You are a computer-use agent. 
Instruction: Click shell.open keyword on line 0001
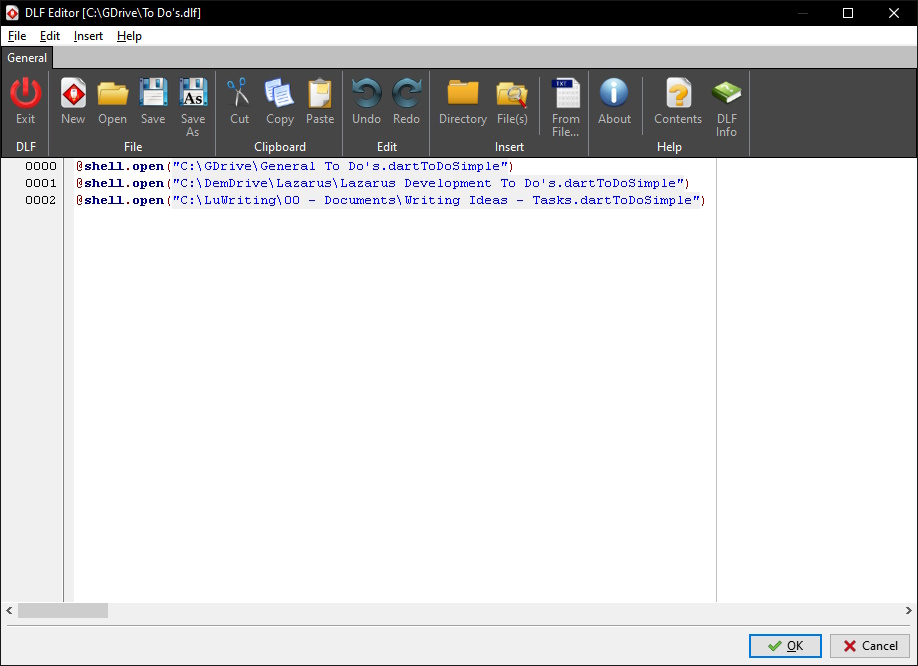pyautogui.click(x=124, y=183)
